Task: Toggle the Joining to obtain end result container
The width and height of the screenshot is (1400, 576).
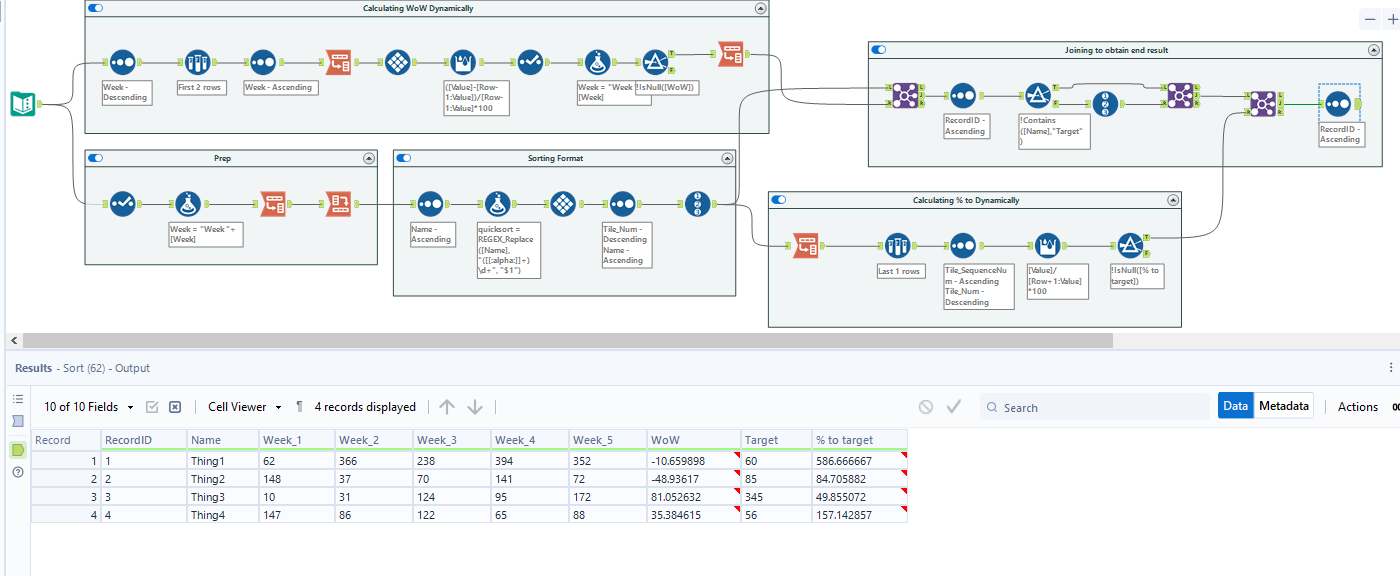Action: coord(878,50)
